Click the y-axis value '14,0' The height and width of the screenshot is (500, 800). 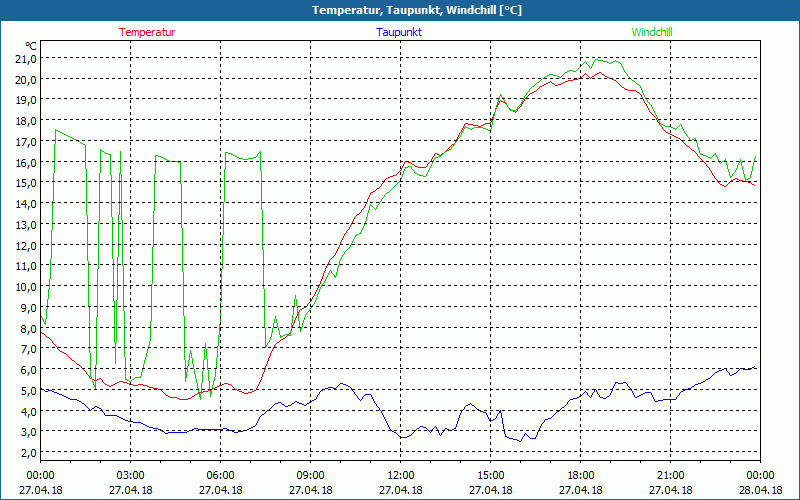pyautogui.click(x=27, y=204)
